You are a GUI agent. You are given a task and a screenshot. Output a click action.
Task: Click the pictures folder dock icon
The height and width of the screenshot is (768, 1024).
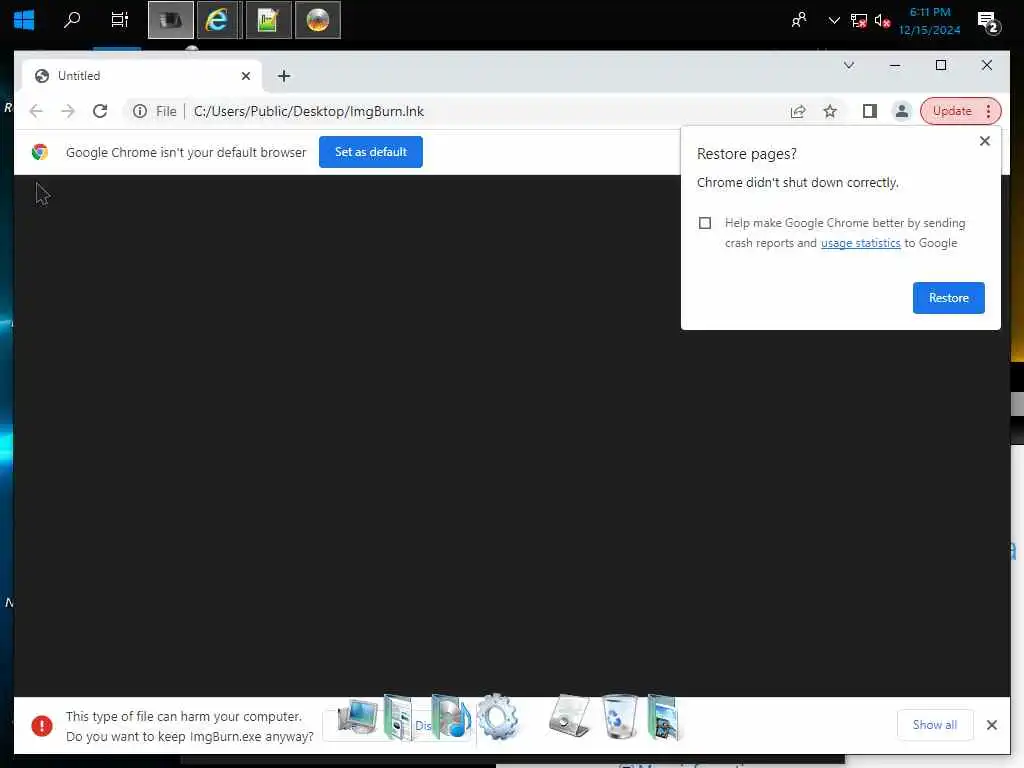tap(664, 718)
